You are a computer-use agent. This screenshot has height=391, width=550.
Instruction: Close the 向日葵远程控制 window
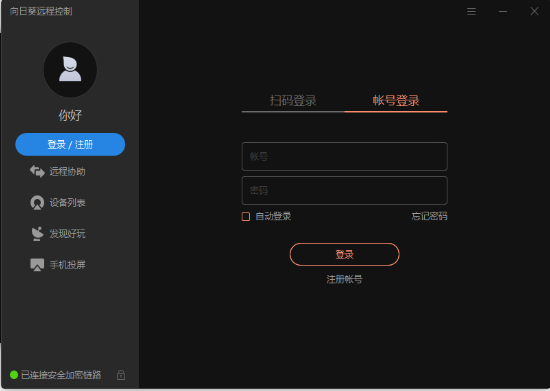[x=534, y=12]
